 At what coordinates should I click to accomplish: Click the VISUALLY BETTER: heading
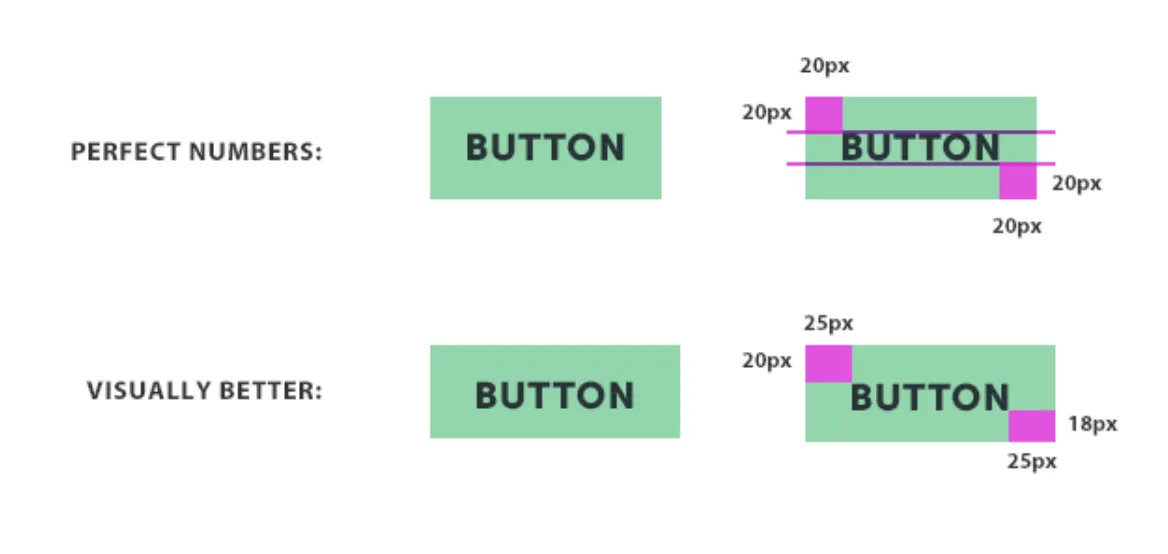(205, 391)
